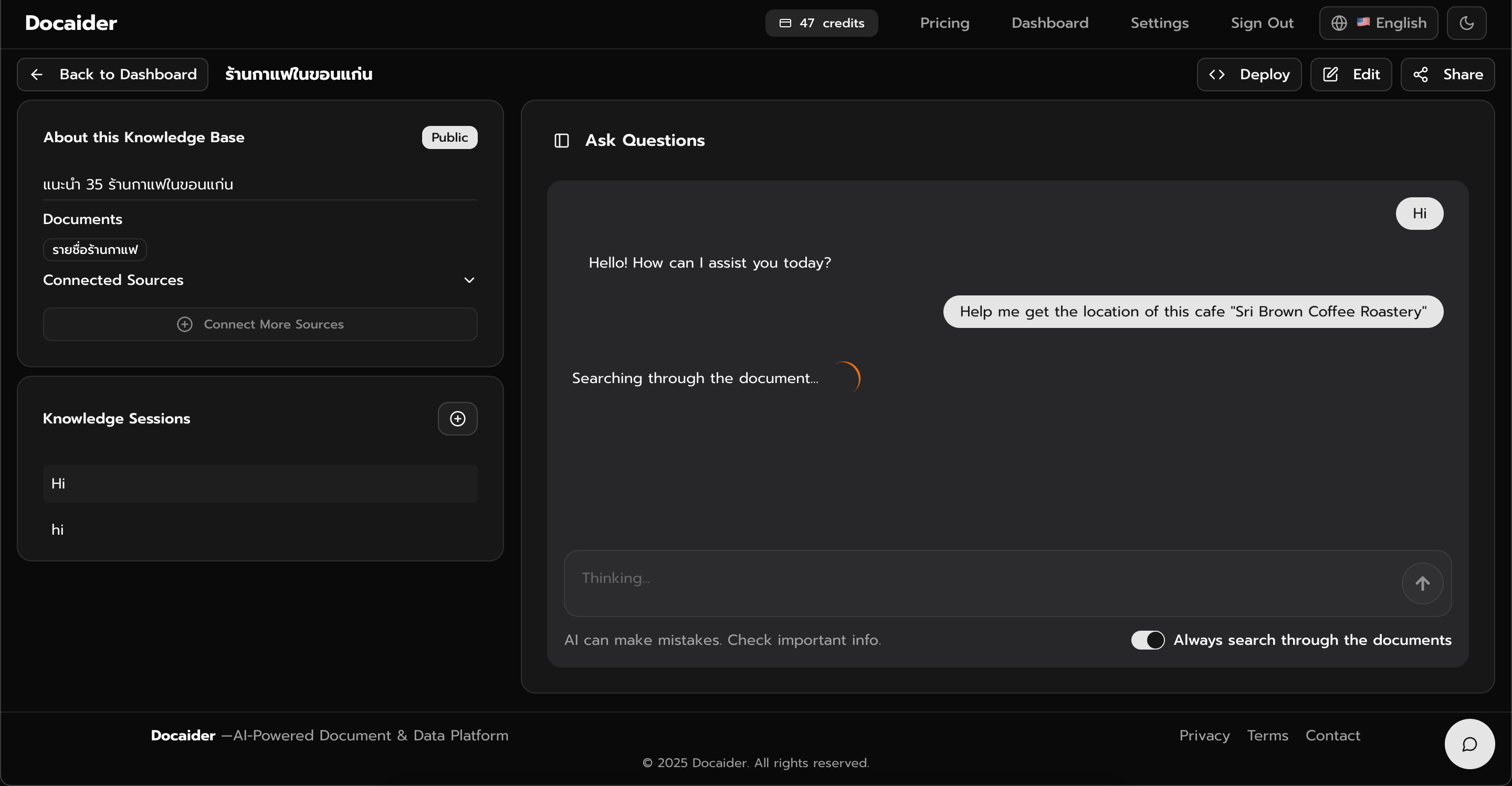Open Settings from top navigation

1159,23
